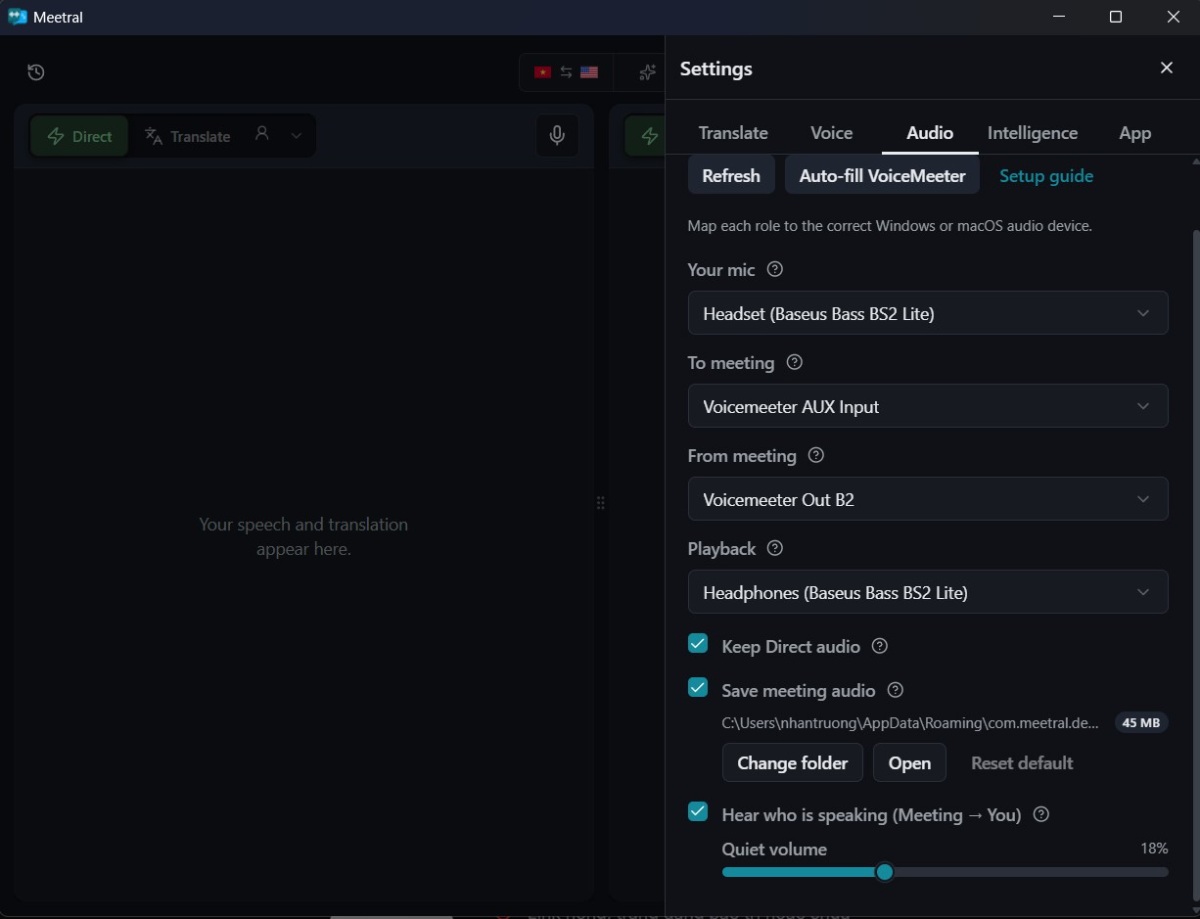
Task: Open the Setup guide link
Action: click(x=1046, y=176)
